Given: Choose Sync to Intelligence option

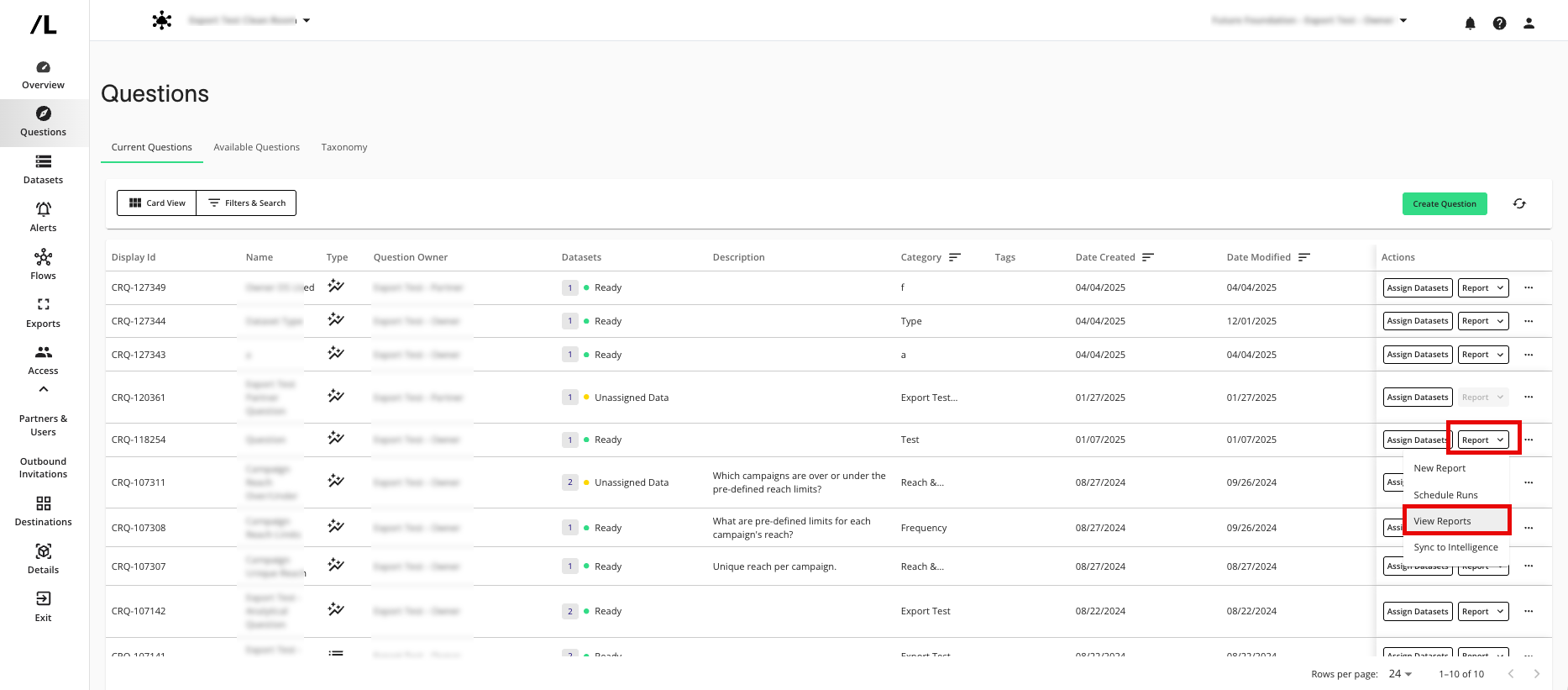Looking at the screenshot, I should tap(1456, 547).
